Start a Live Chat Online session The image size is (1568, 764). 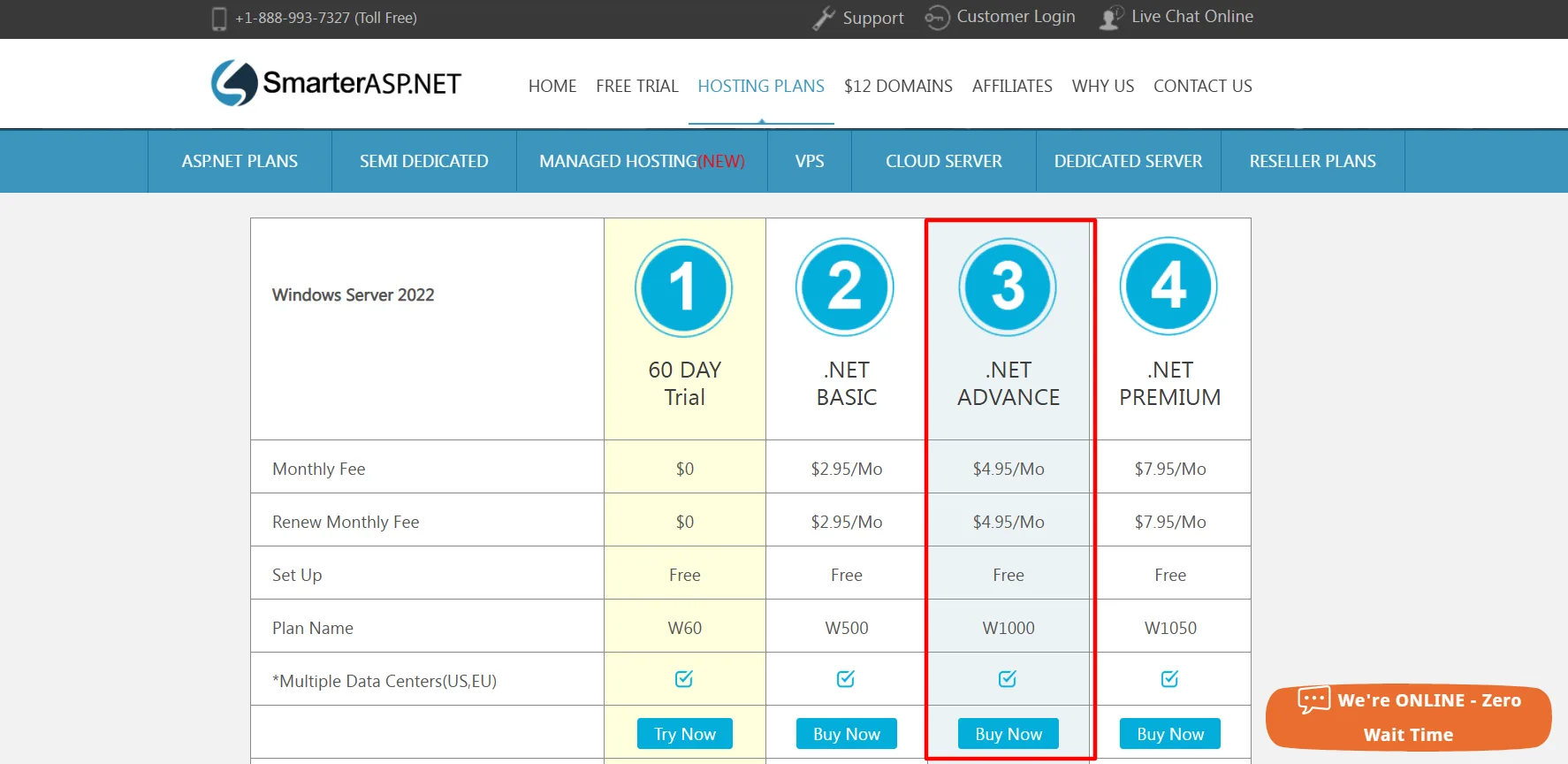pos(1192,17)
